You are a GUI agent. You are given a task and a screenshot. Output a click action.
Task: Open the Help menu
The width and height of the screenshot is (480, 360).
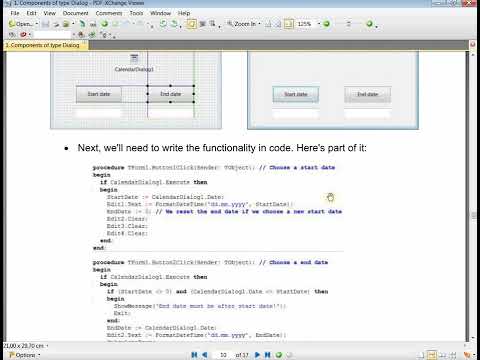click(x=184, y=13)
